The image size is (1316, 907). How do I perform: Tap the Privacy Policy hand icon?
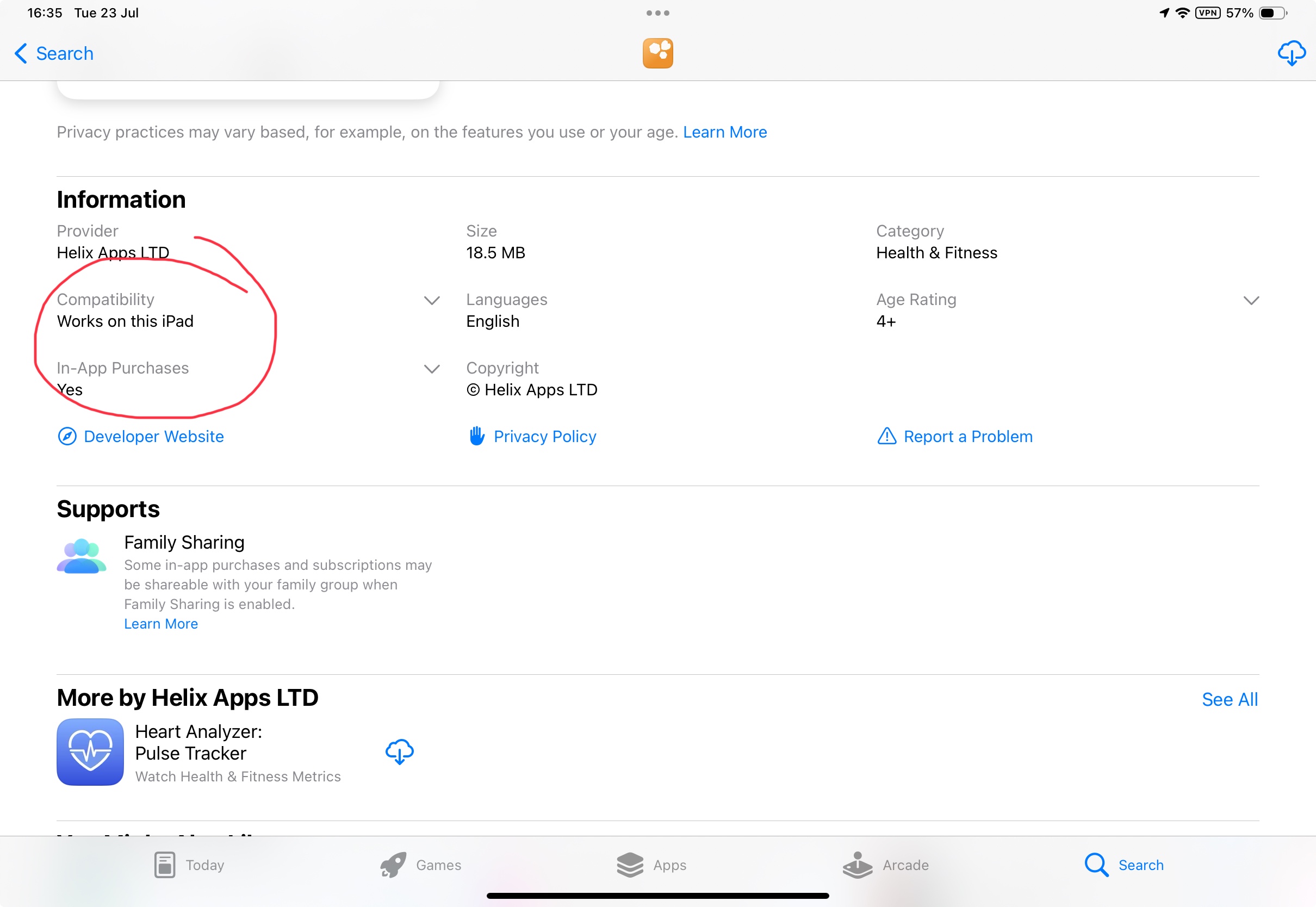pyautogui.click(x=477, y=437)
